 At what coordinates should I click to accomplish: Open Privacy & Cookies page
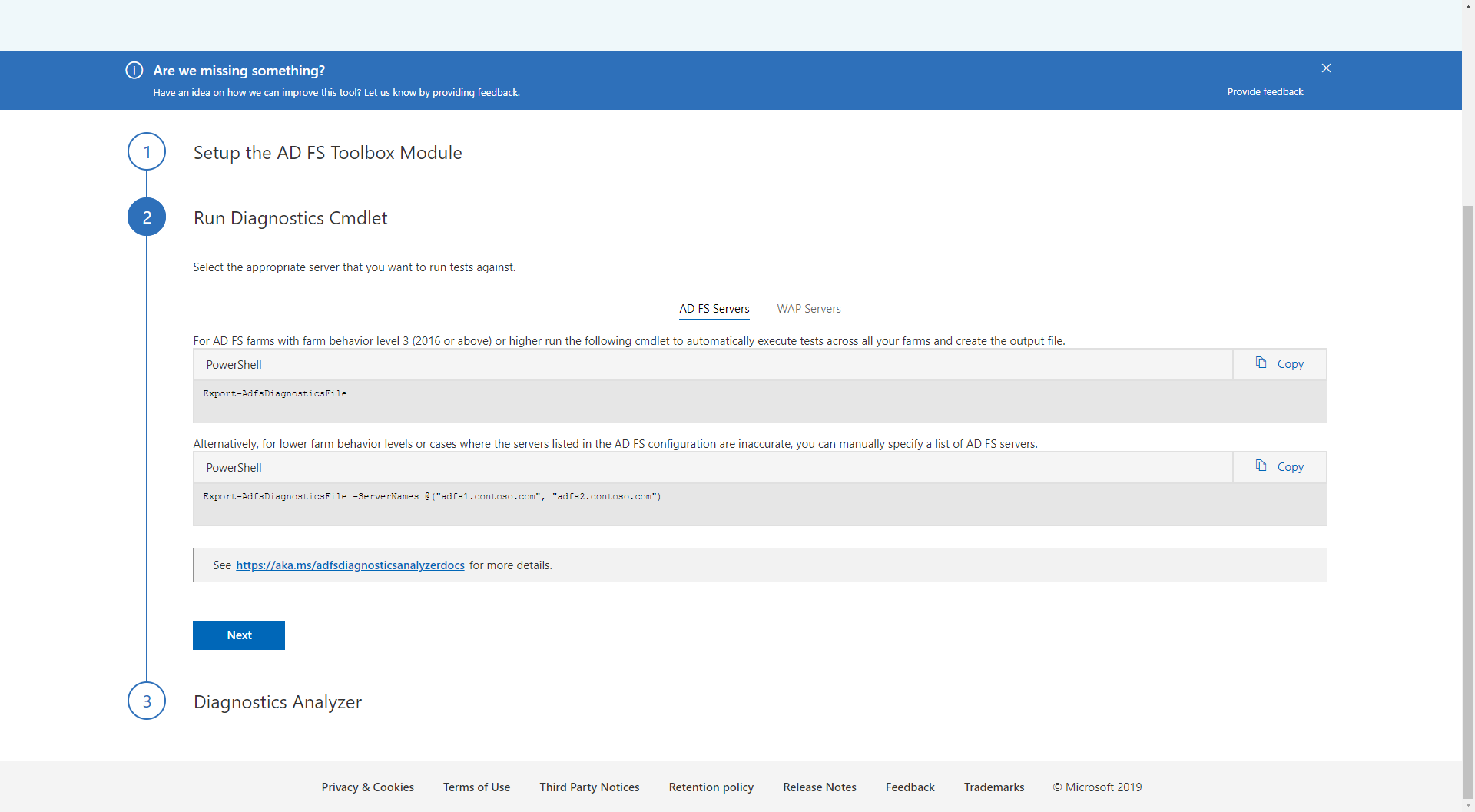point(367,787)
